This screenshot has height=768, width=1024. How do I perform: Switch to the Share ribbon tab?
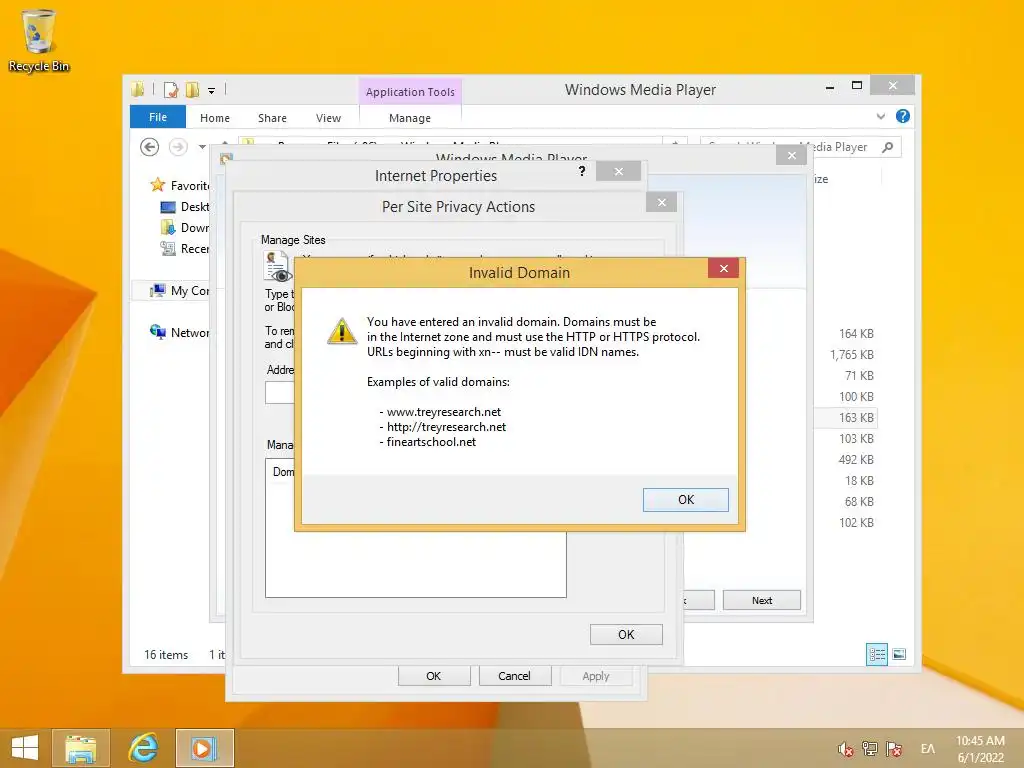tap(272, 118)
